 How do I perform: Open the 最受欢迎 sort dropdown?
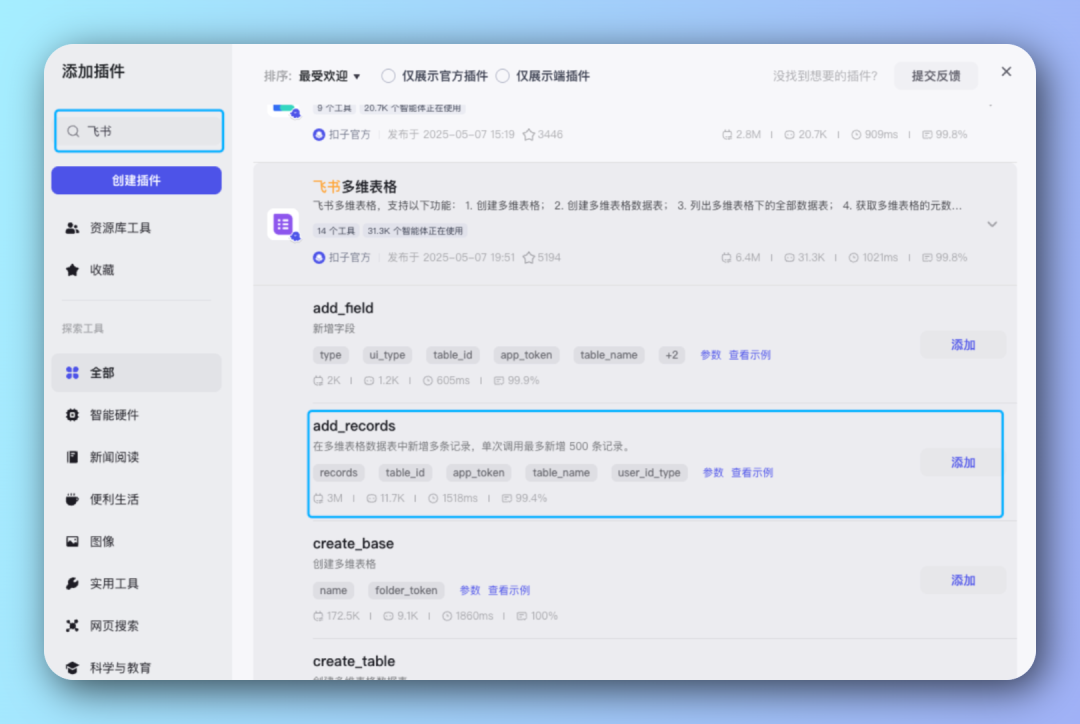(329, 76)
